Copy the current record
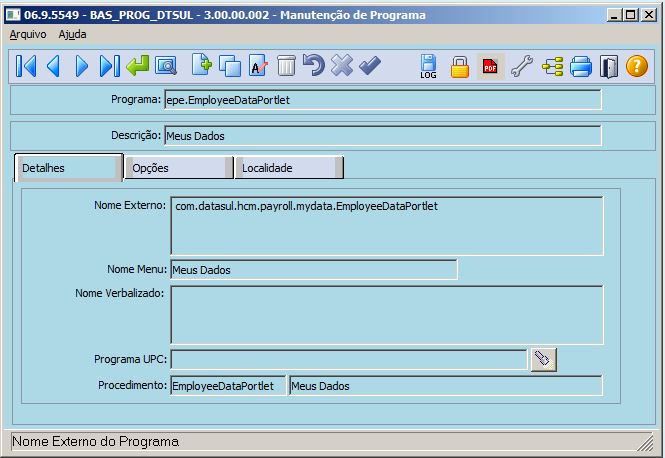 (x=230, y=66)
